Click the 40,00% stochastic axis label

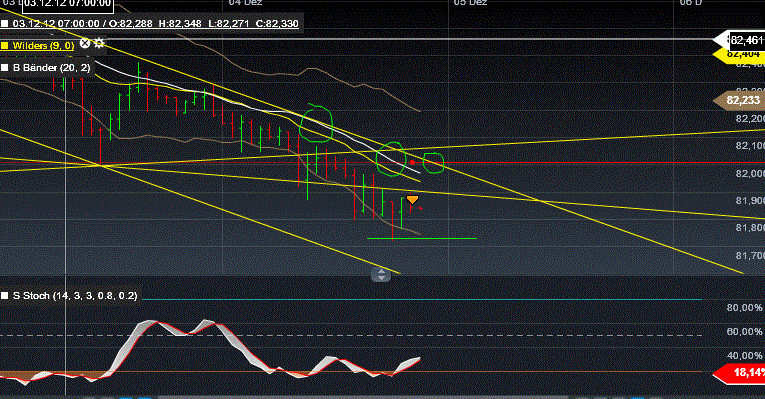click(745, 356)
